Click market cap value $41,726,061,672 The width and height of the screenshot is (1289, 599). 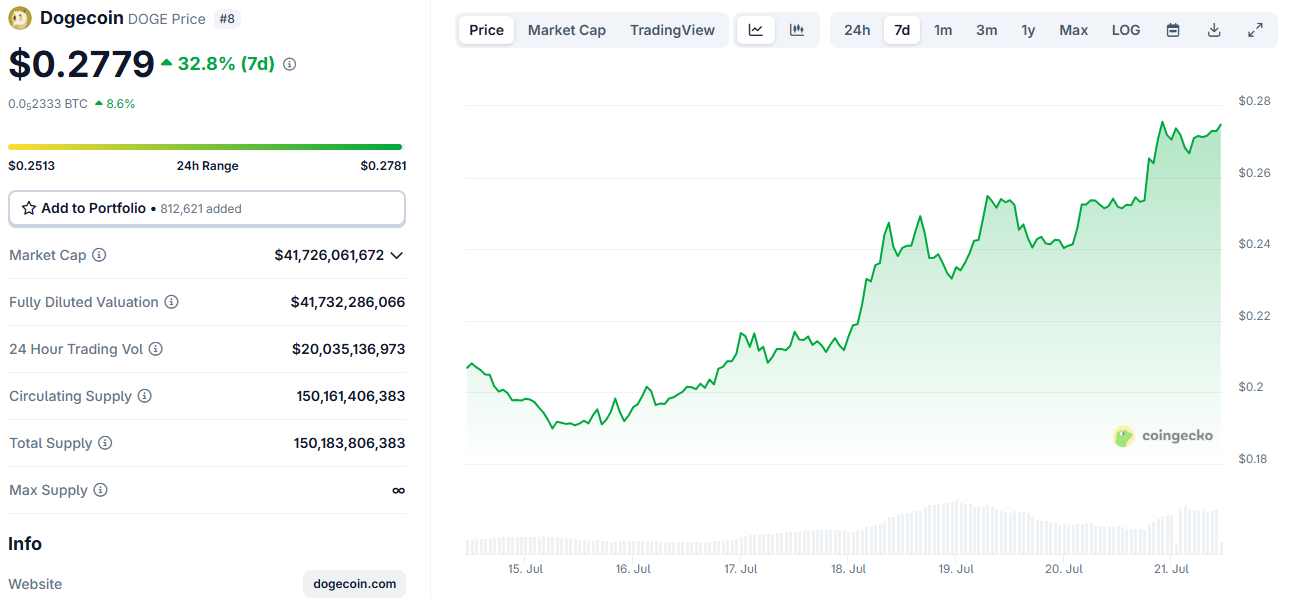click(329, 255)
